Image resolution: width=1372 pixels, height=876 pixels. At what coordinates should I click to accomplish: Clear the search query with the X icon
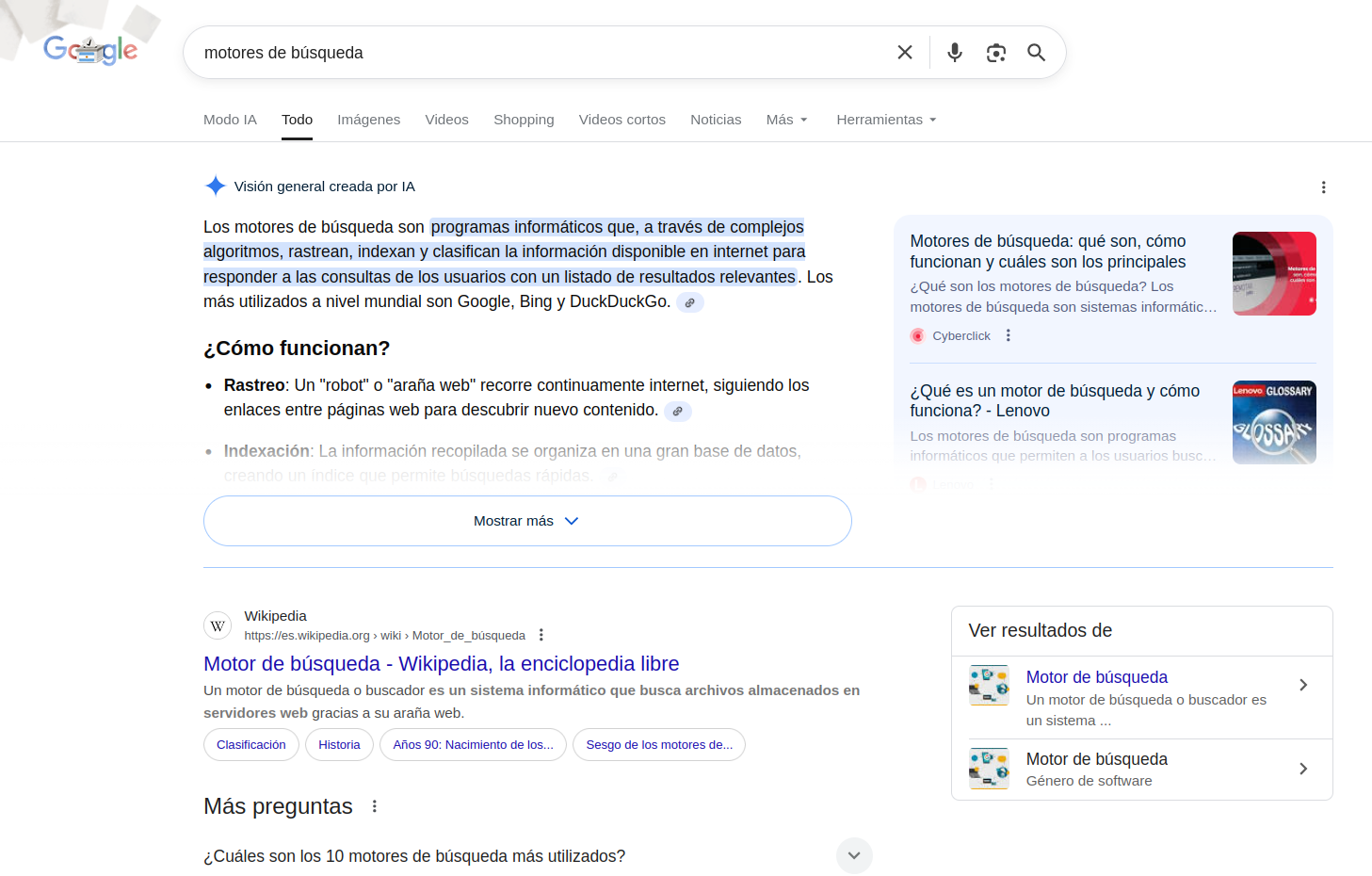pyautogui.click(x=904, y=52)
